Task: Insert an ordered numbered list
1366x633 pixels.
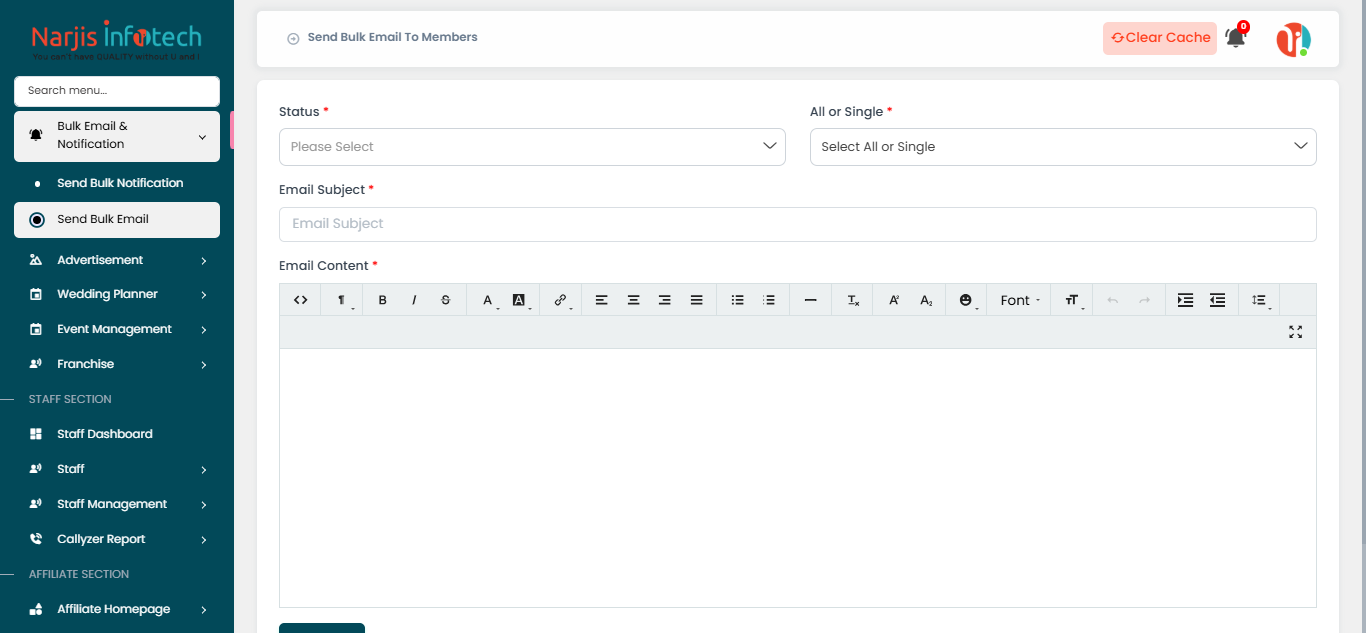Action: click(769, 300)
